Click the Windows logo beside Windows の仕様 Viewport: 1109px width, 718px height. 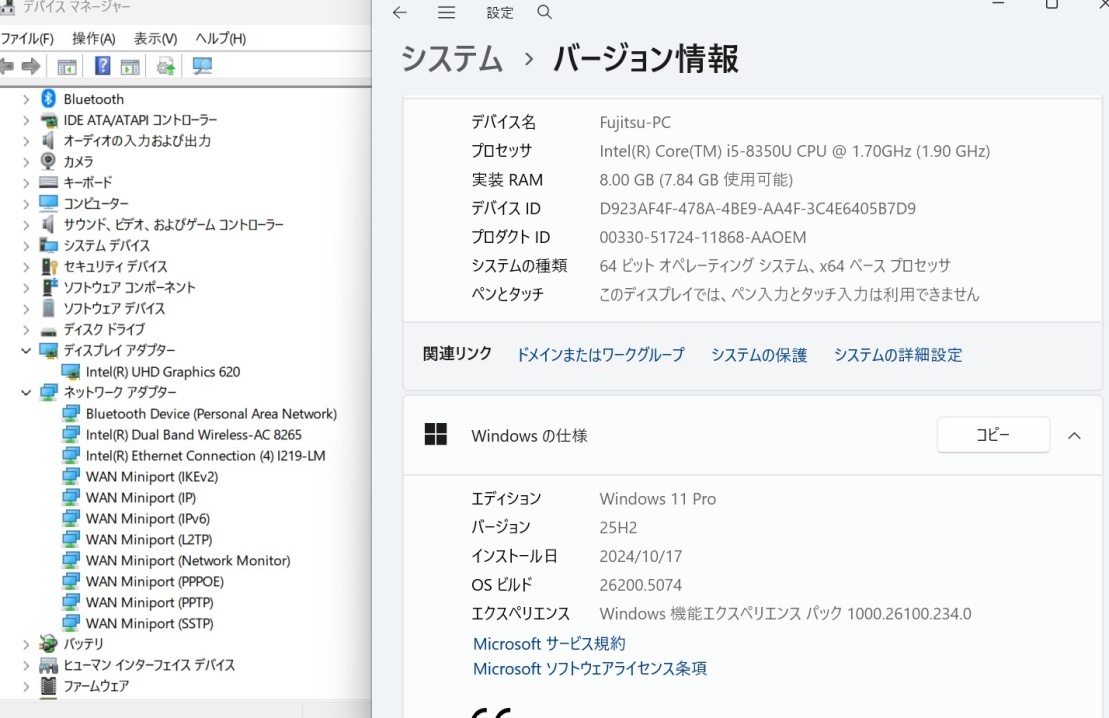point(436,434)
